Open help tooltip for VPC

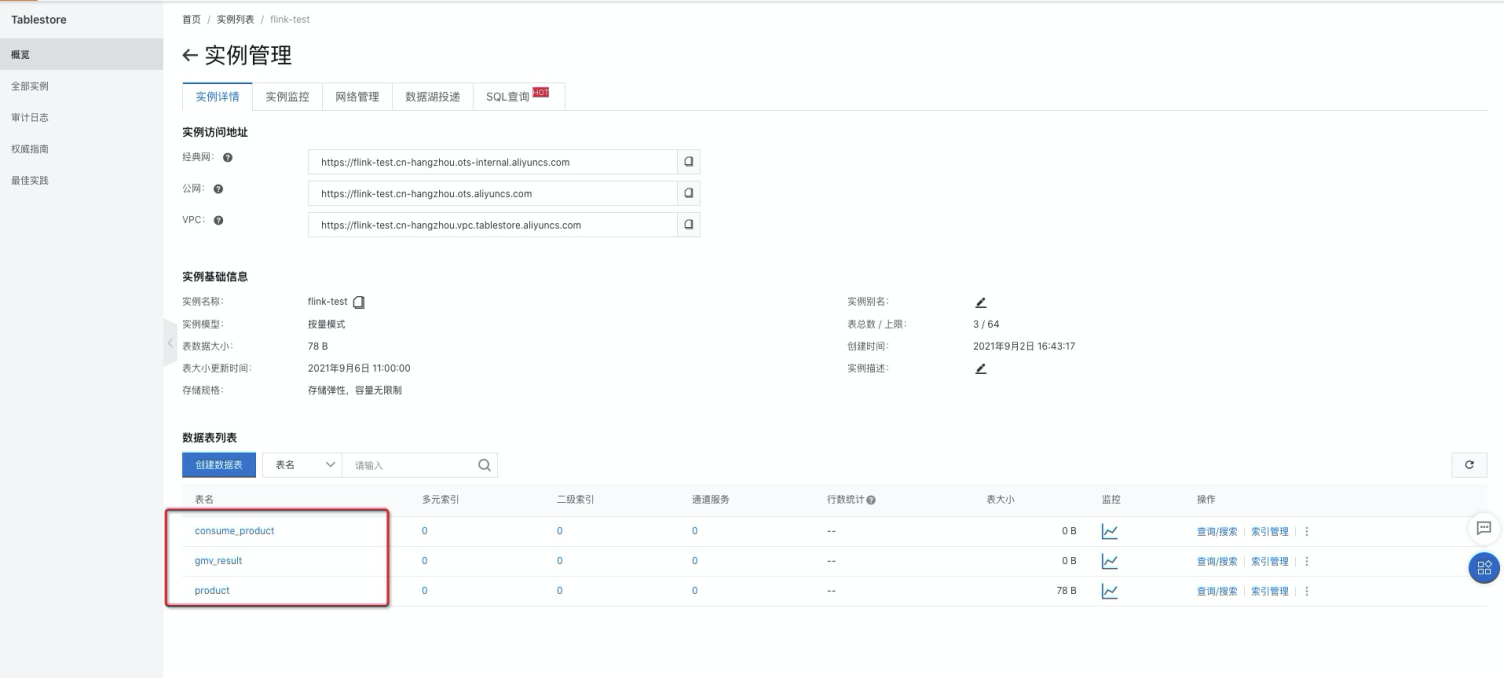[218, 221]
